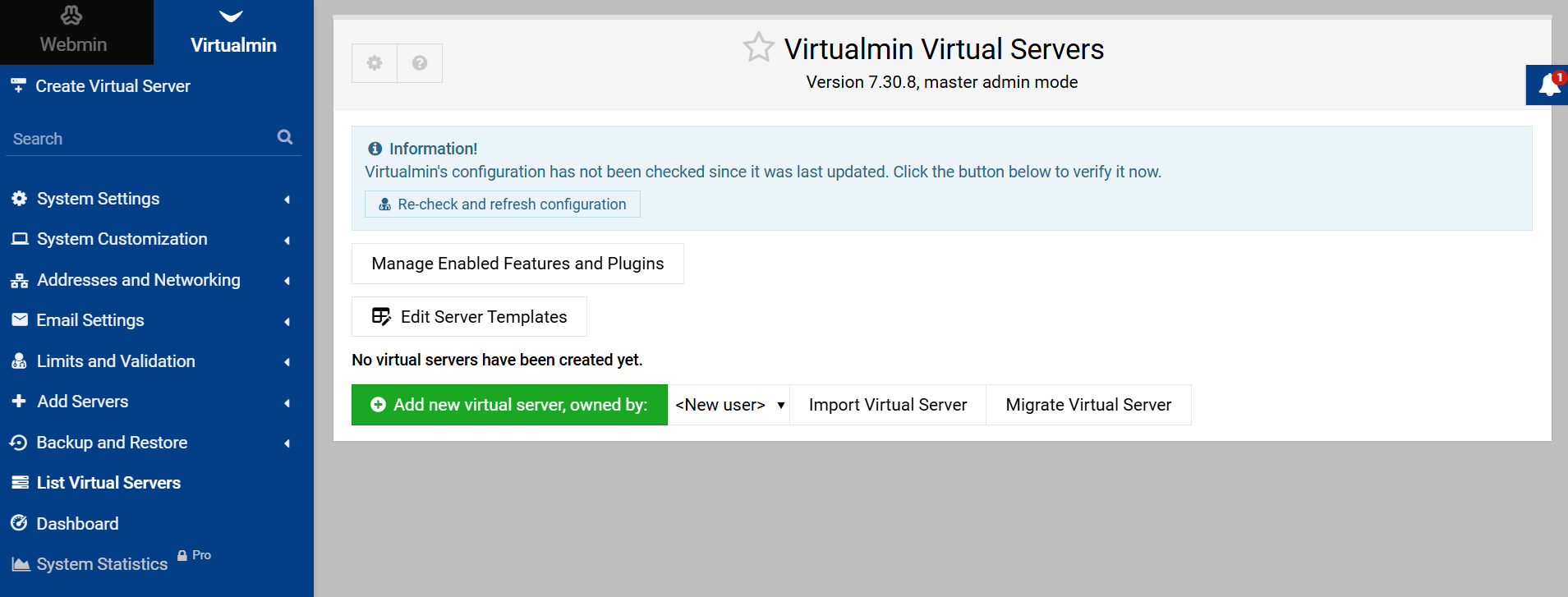The height and width of the screenshot is (597, 1568).
Task: Click the search magnifier icon
Action: pyautogui.click(x=285, y=137)
